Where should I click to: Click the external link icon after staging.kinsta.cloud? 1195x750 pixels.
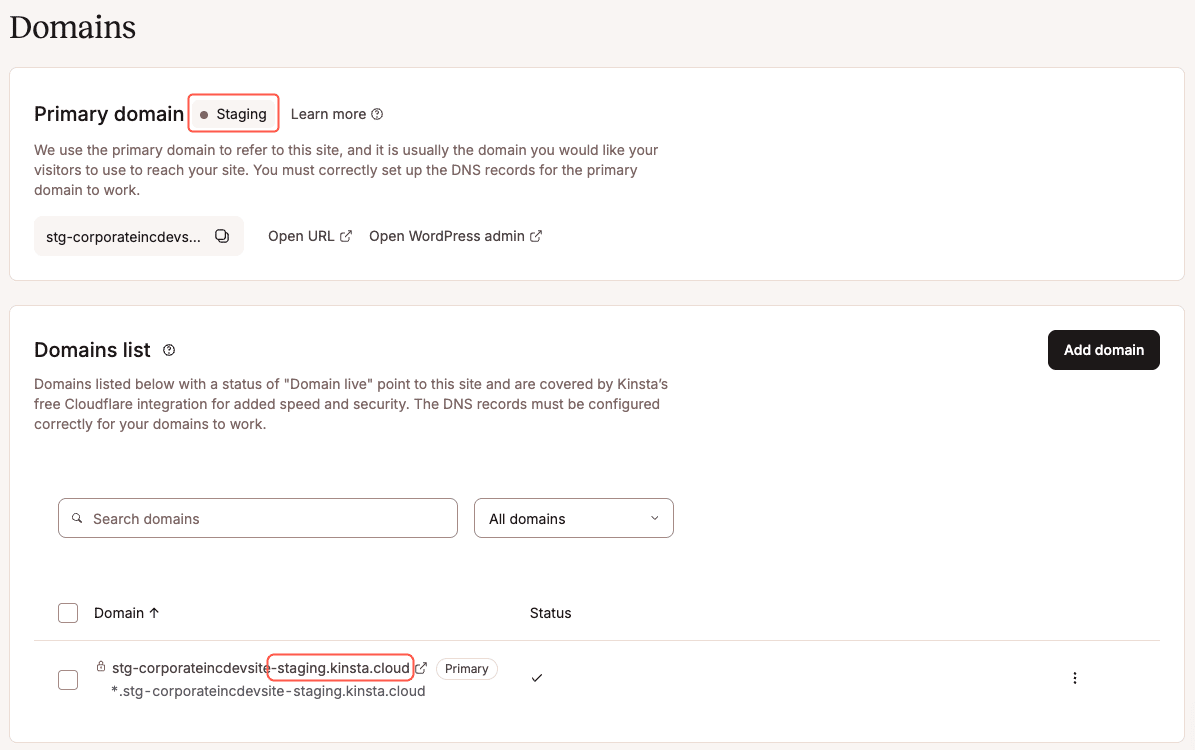pos(421,668)
